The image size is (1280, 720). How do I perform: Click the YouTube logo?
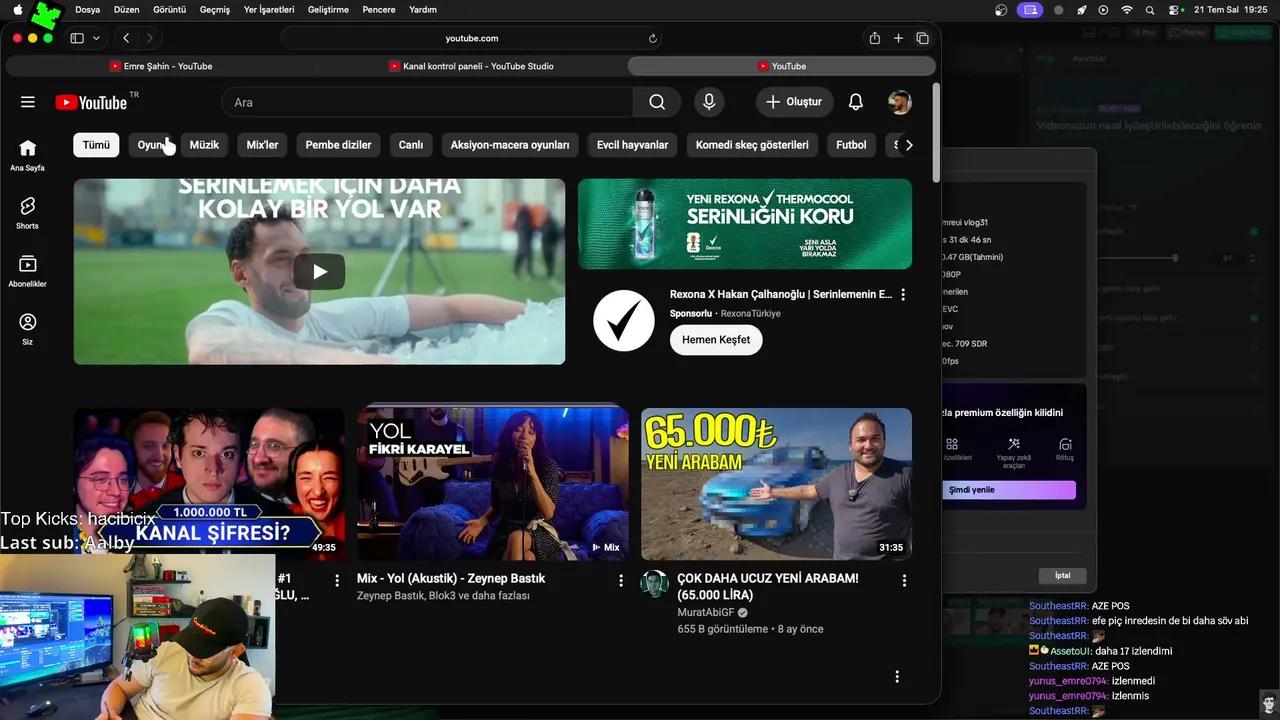point(91,102)
